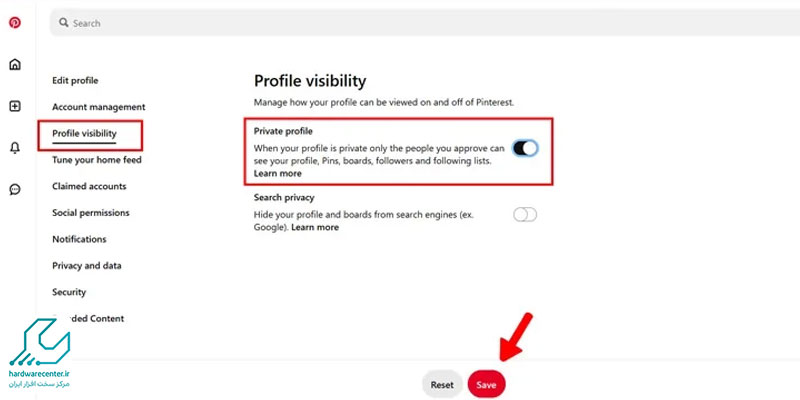Click the search magnifier icon

point(64,23)
